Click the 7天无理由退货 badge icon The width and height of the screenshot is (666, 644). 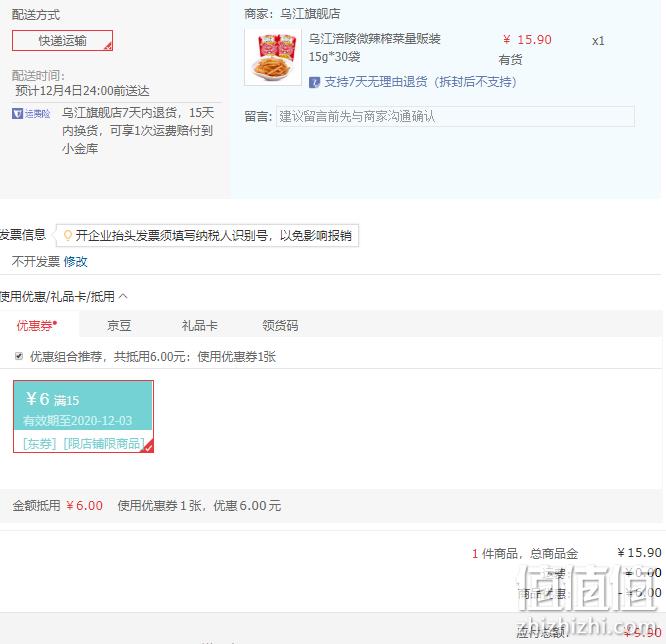pos(314,82)
